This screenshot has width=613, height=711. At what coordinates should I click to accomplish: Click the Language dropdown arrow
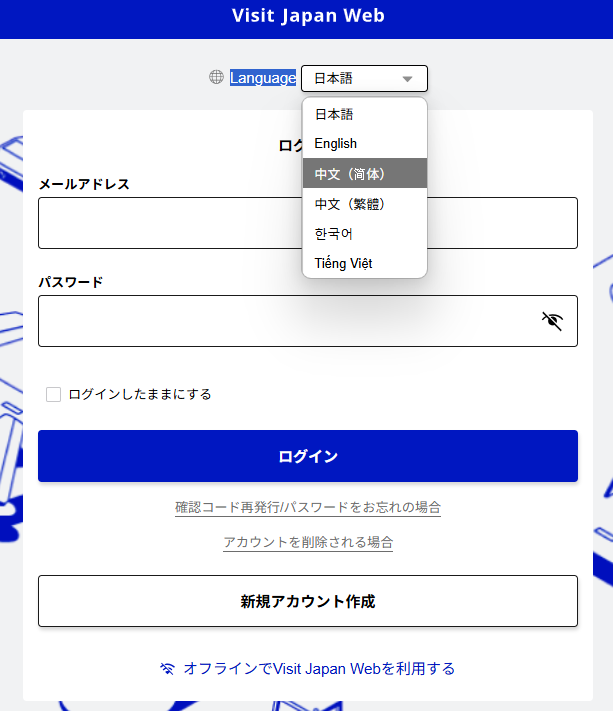407,79
